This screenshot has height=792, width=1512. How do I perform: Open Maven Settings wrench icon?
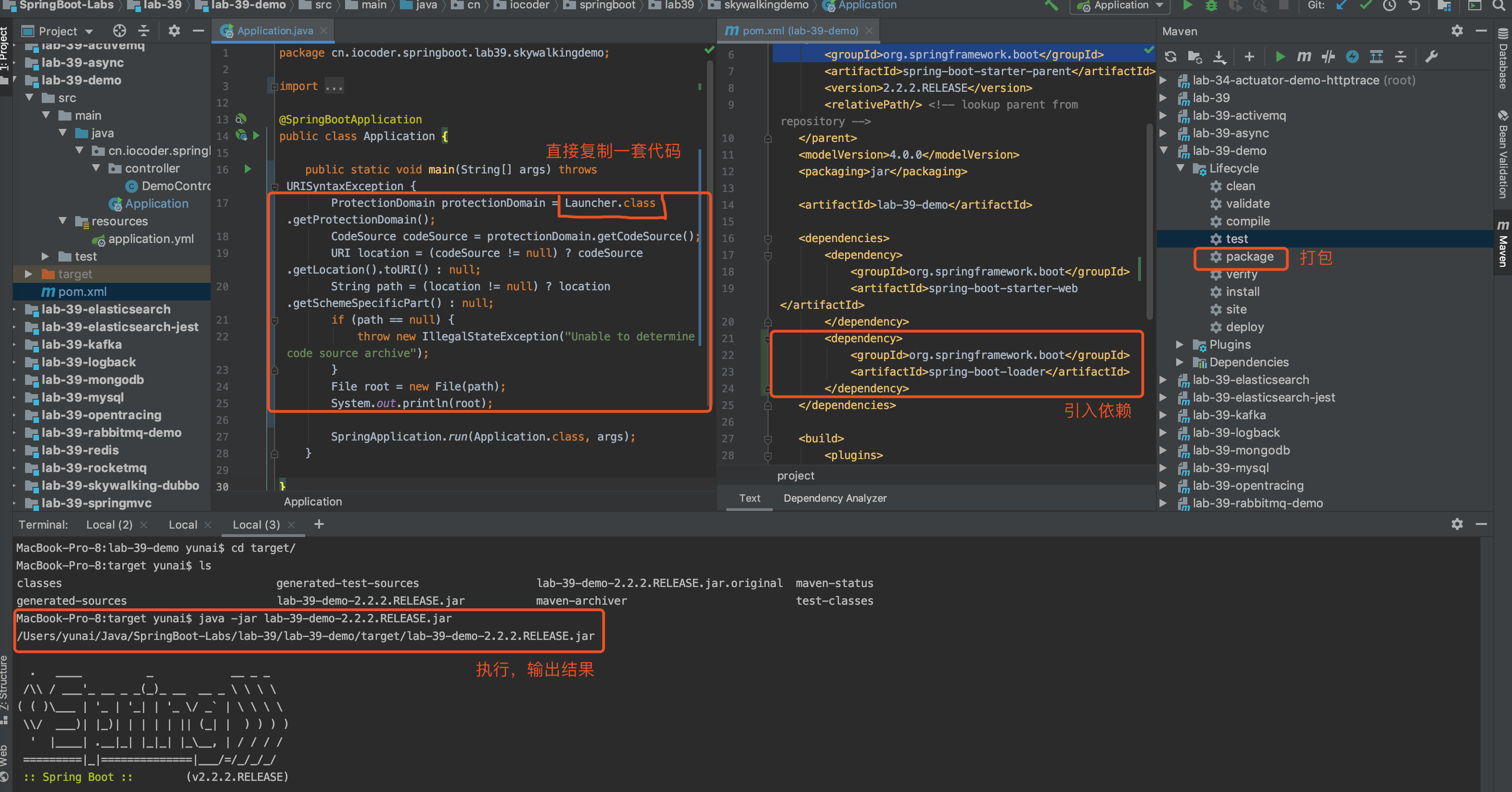(x=1432, y=57)
